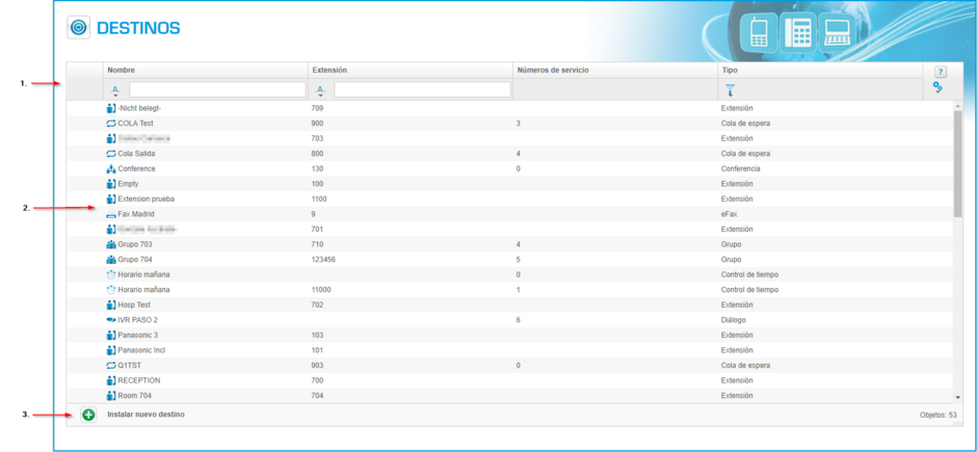Click the queue icon of COLA Test

coord(111,123)
